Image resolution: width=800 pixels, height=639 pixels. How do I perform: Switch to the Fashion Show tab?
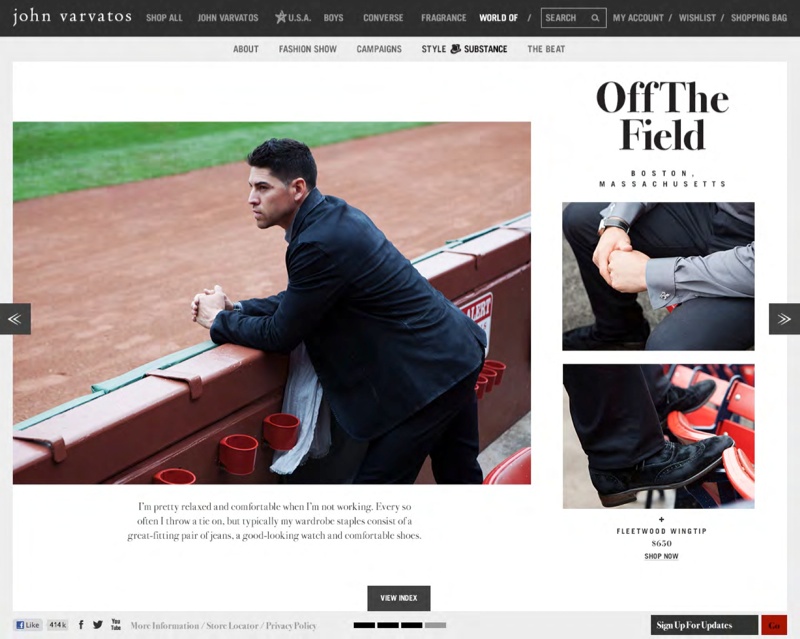click(x=308, y=49)
